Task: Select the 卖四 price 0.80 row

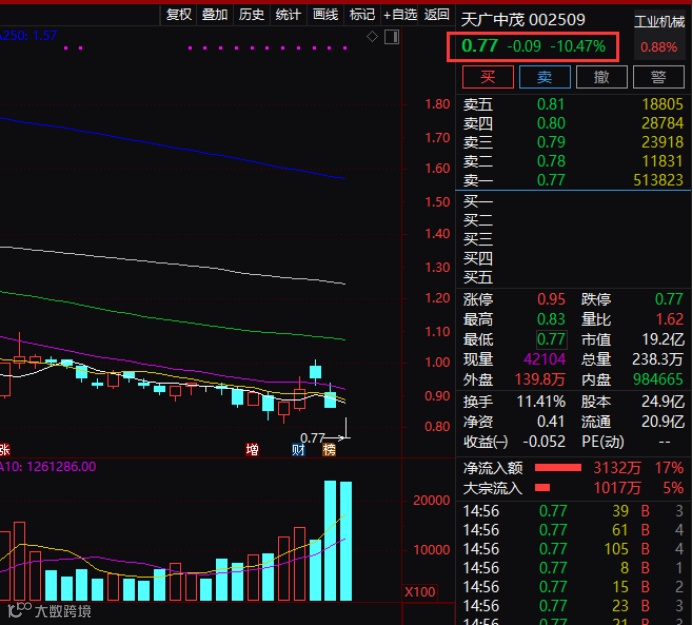Action: [x=573, y=123]
